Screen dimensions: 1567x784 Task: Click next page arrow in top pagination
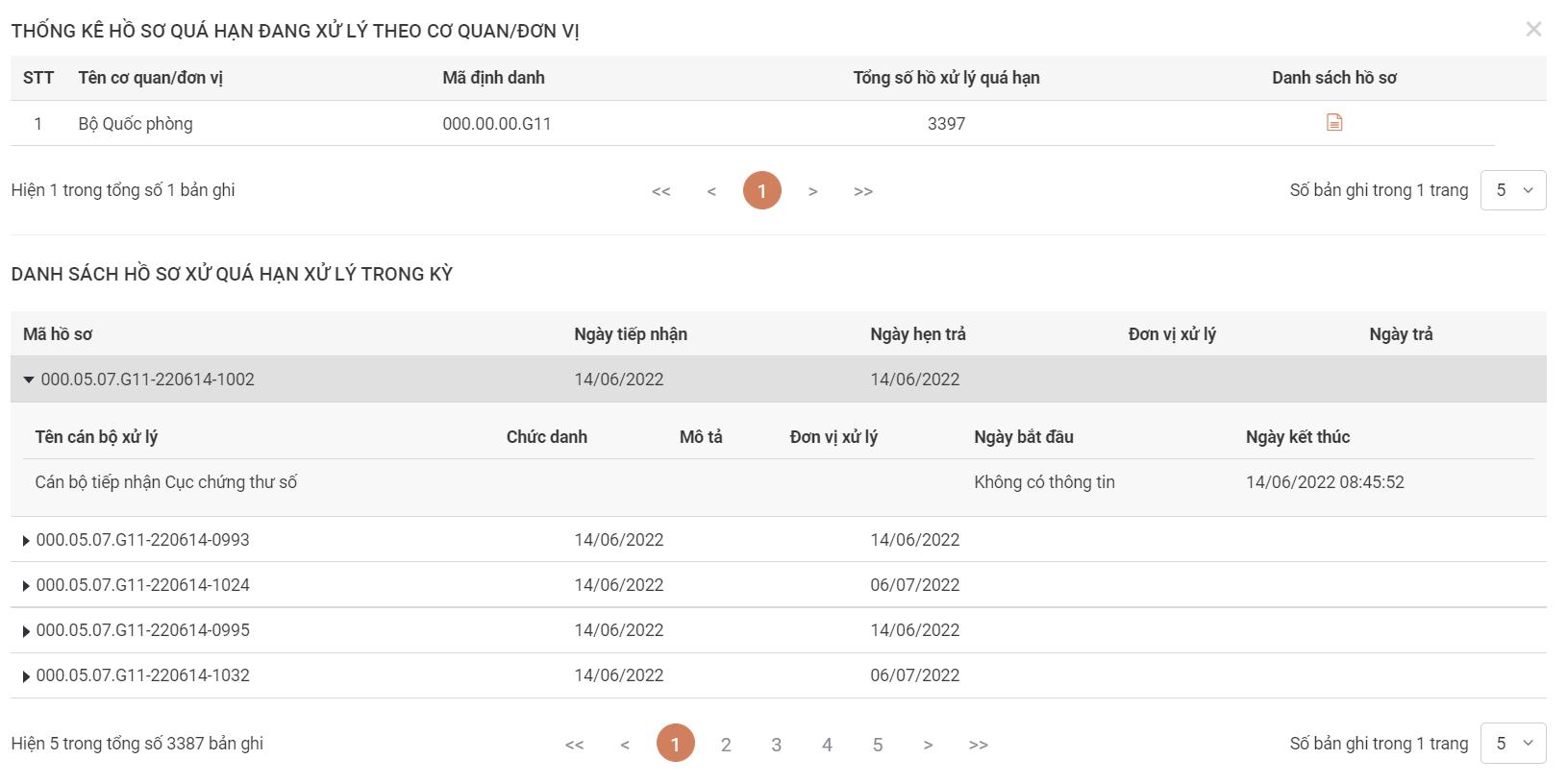[812, 191]
